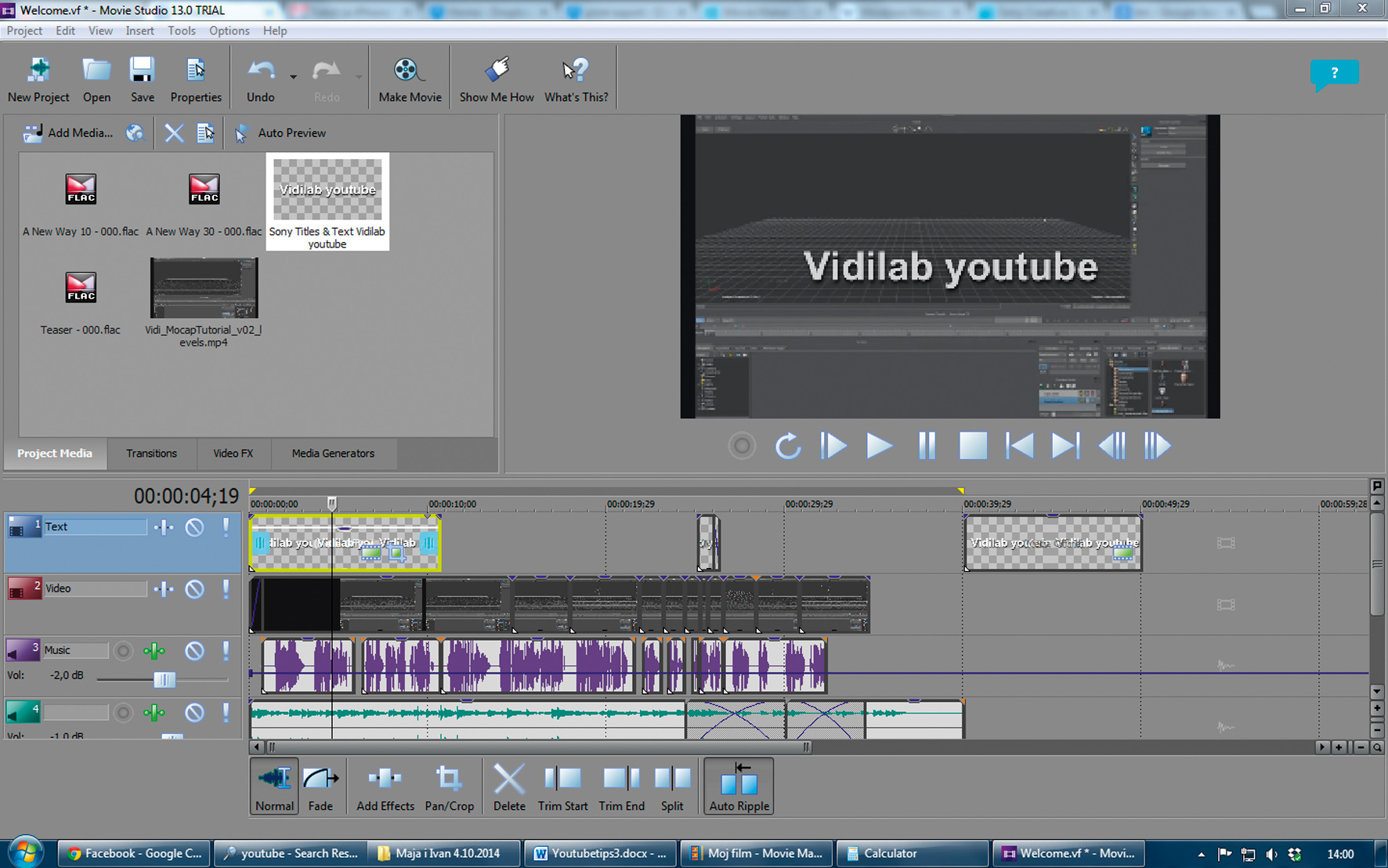
Task: Open the Options menu
Action: point(229,31)
